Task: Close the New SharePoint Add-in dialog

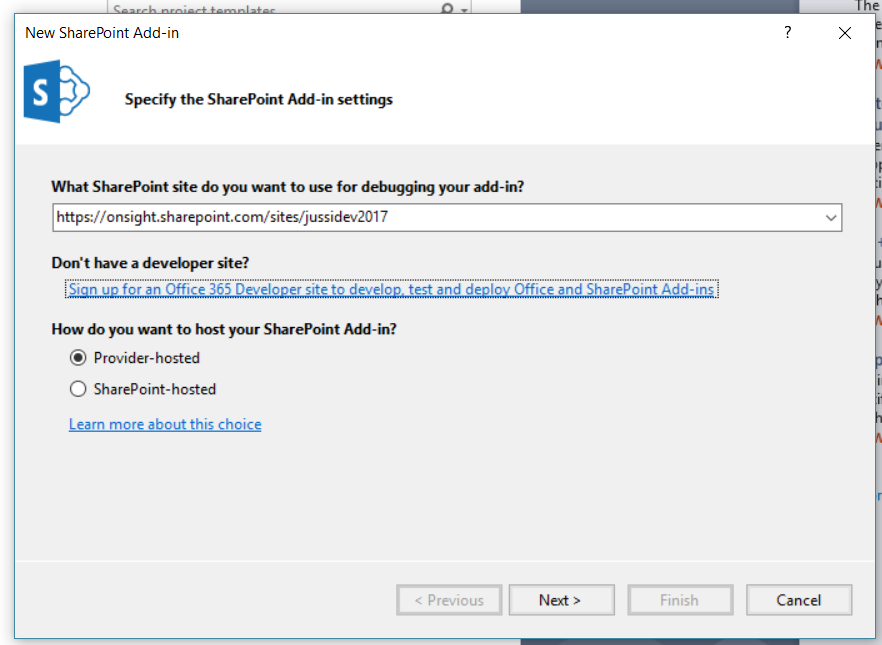Action: point(845,33)
